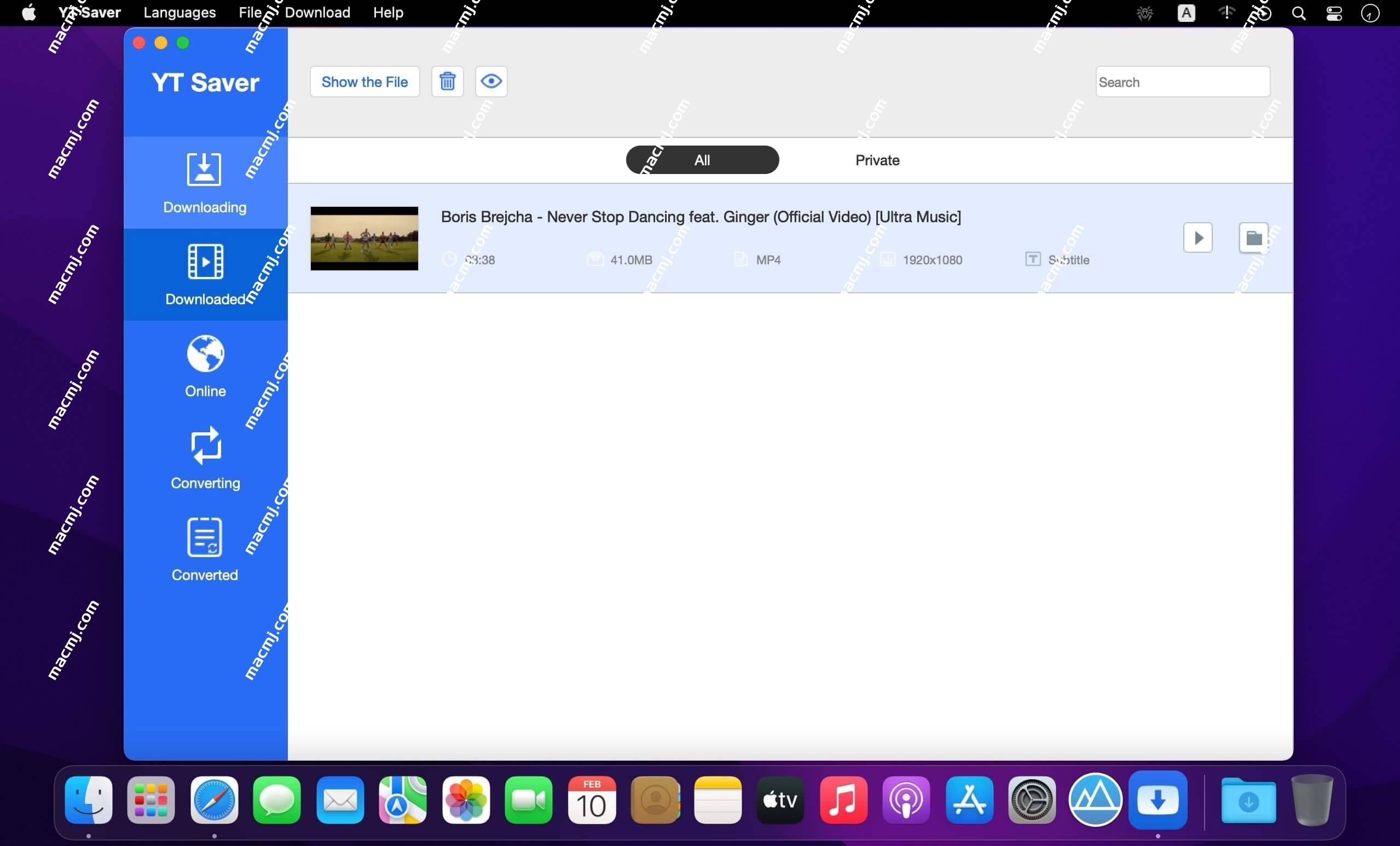This screenshot has height=846, width=1400.
Task: Open System Preferences from the Dock
Action: pyautogui.click(x=1032, y=799)
